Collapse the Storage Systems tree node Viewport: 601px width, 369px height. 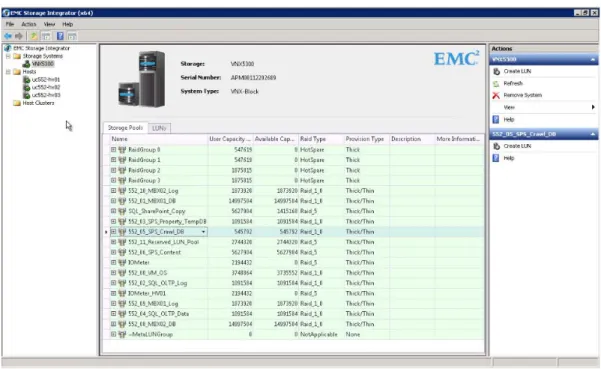click(x=8, y=56)
